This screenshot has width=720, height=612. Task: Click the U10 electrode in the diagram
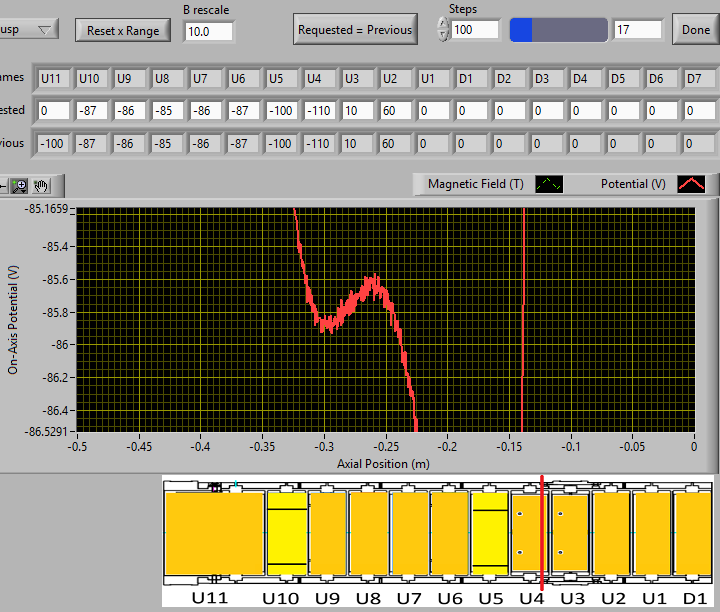tap(286, 533)
